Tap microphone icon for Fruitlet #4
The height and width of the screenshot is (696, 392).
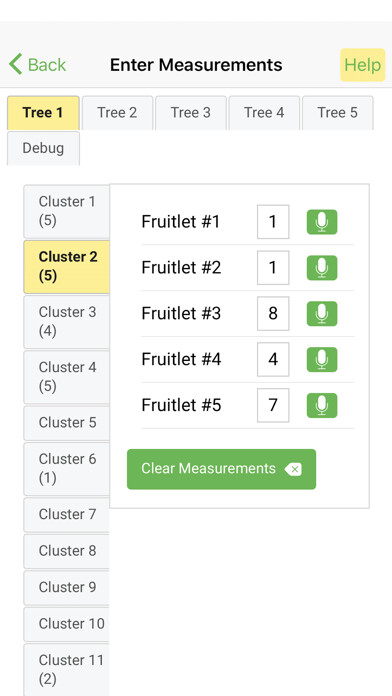click(322, 359)
